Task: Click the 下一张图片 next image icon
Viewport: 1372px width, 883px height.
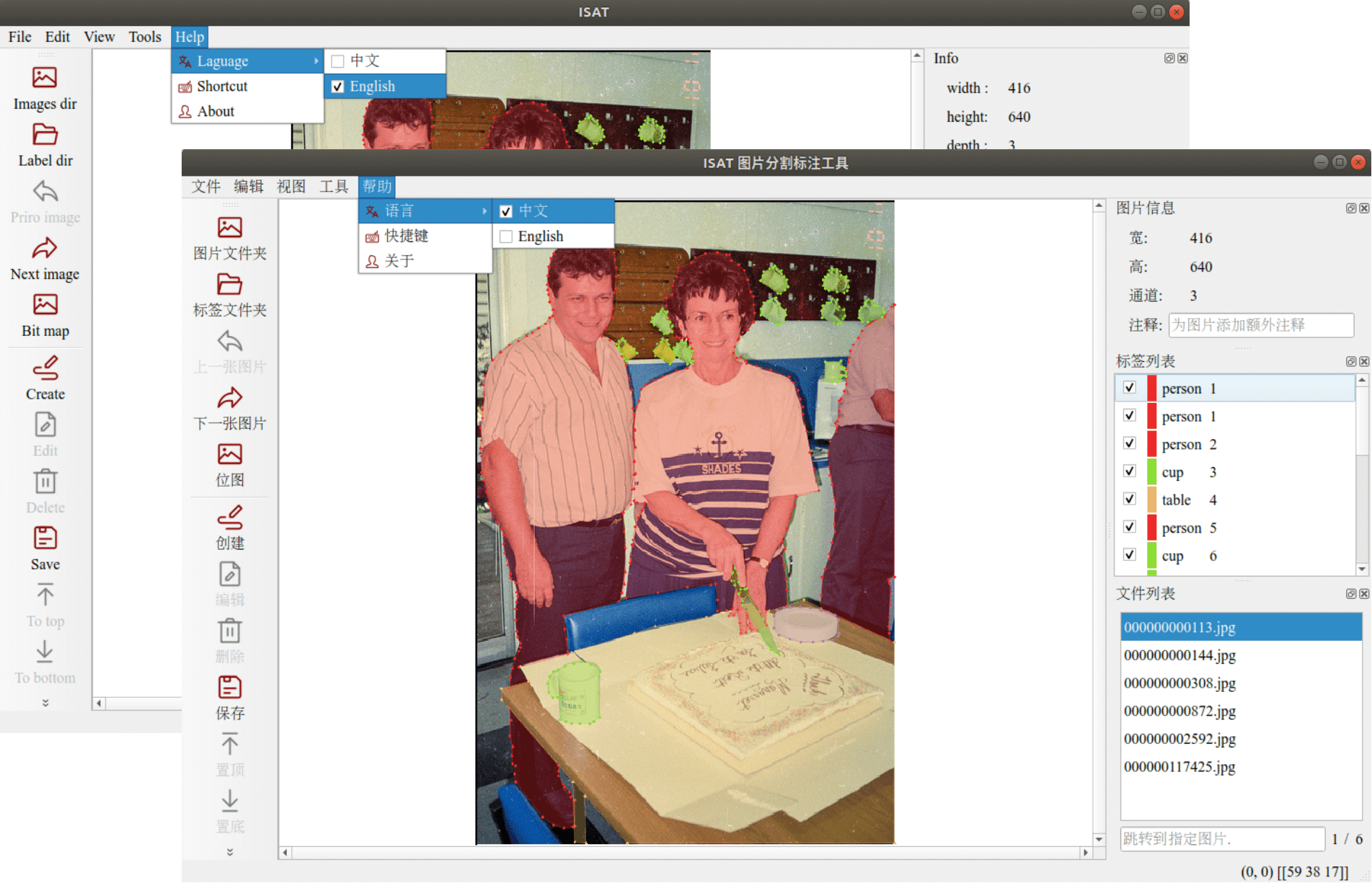Action: click(x=229, y=398)
